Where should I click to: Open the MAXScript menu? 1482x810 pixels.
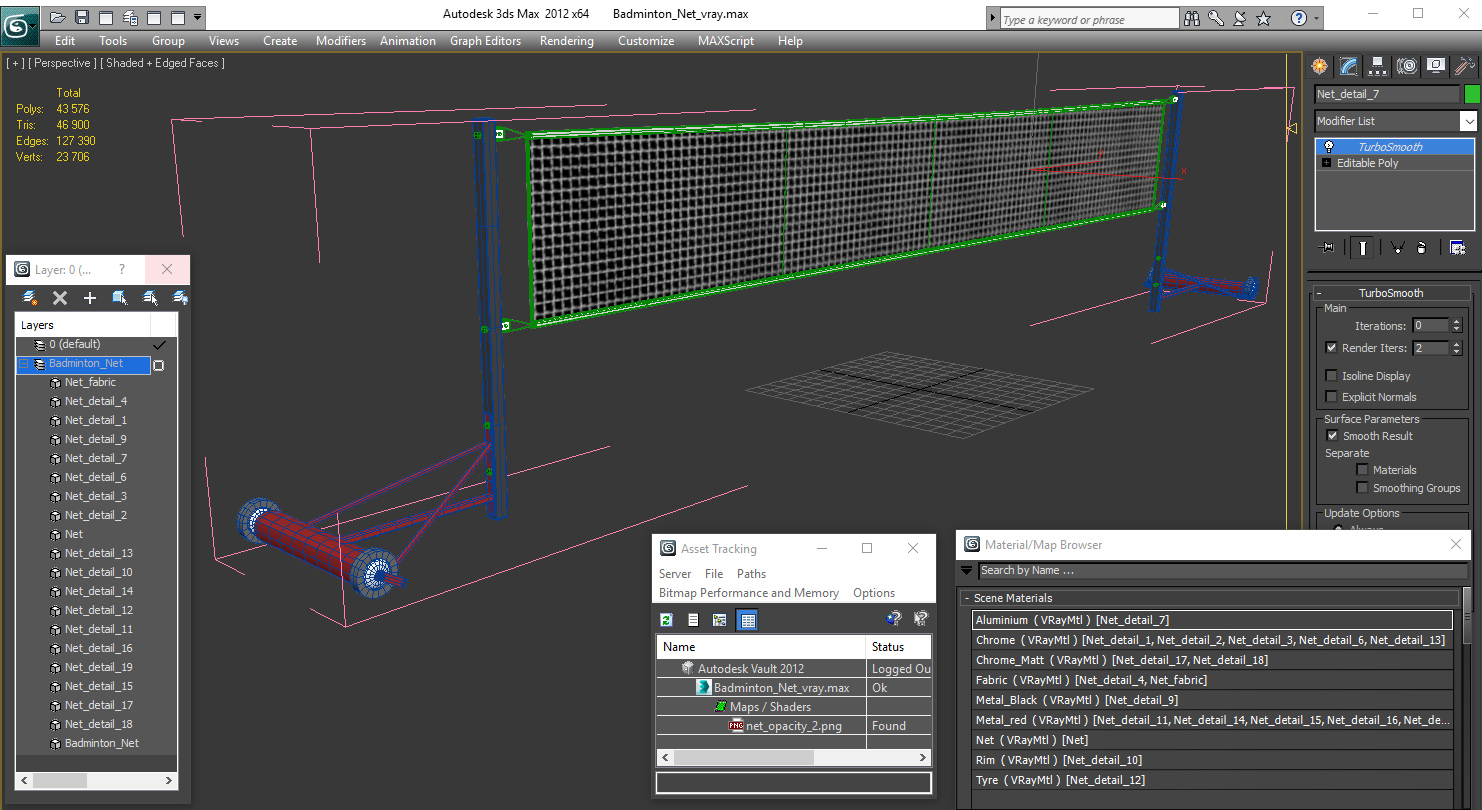[726, 41]
